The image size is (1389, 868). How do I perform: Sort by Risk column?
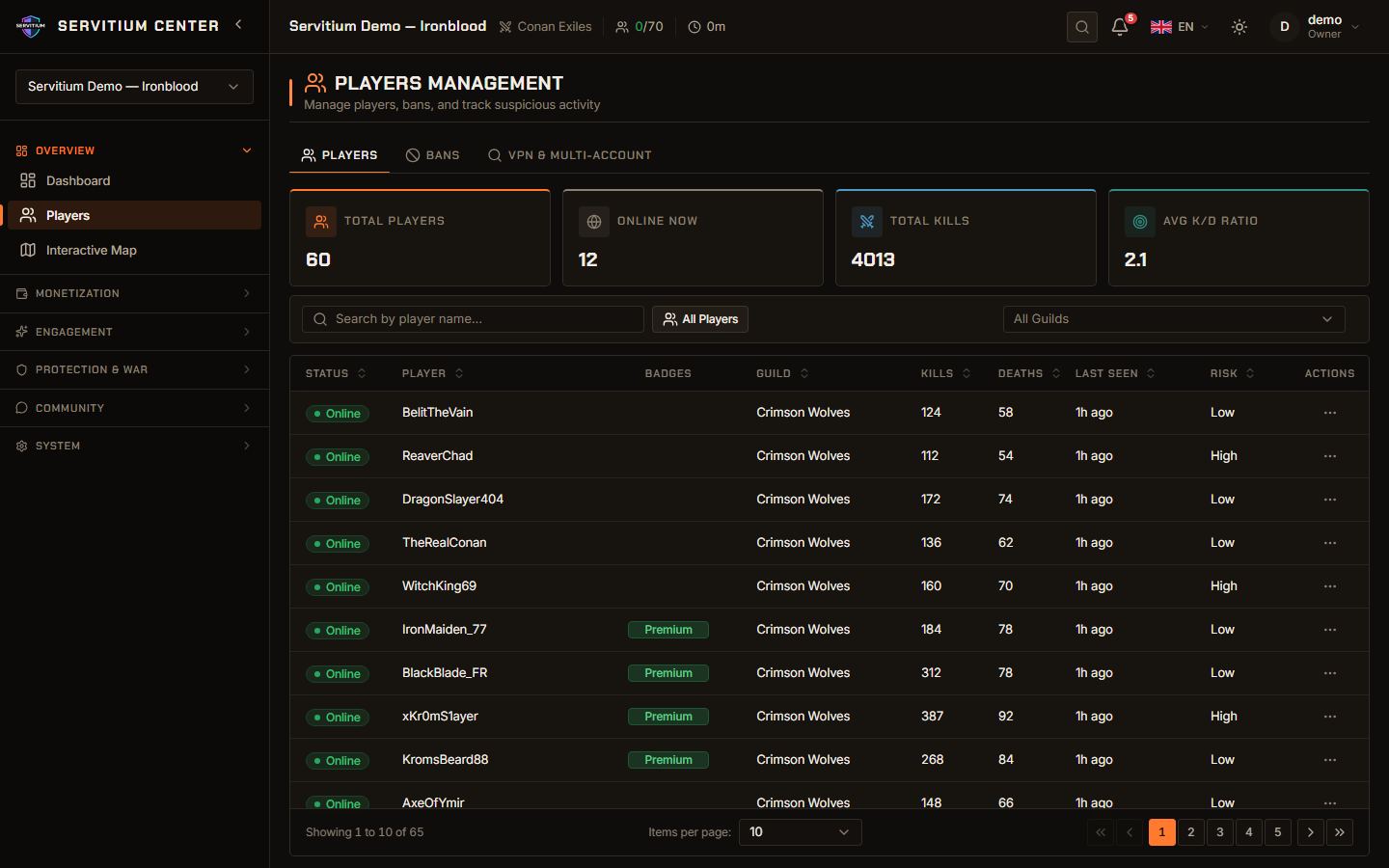1233,373
